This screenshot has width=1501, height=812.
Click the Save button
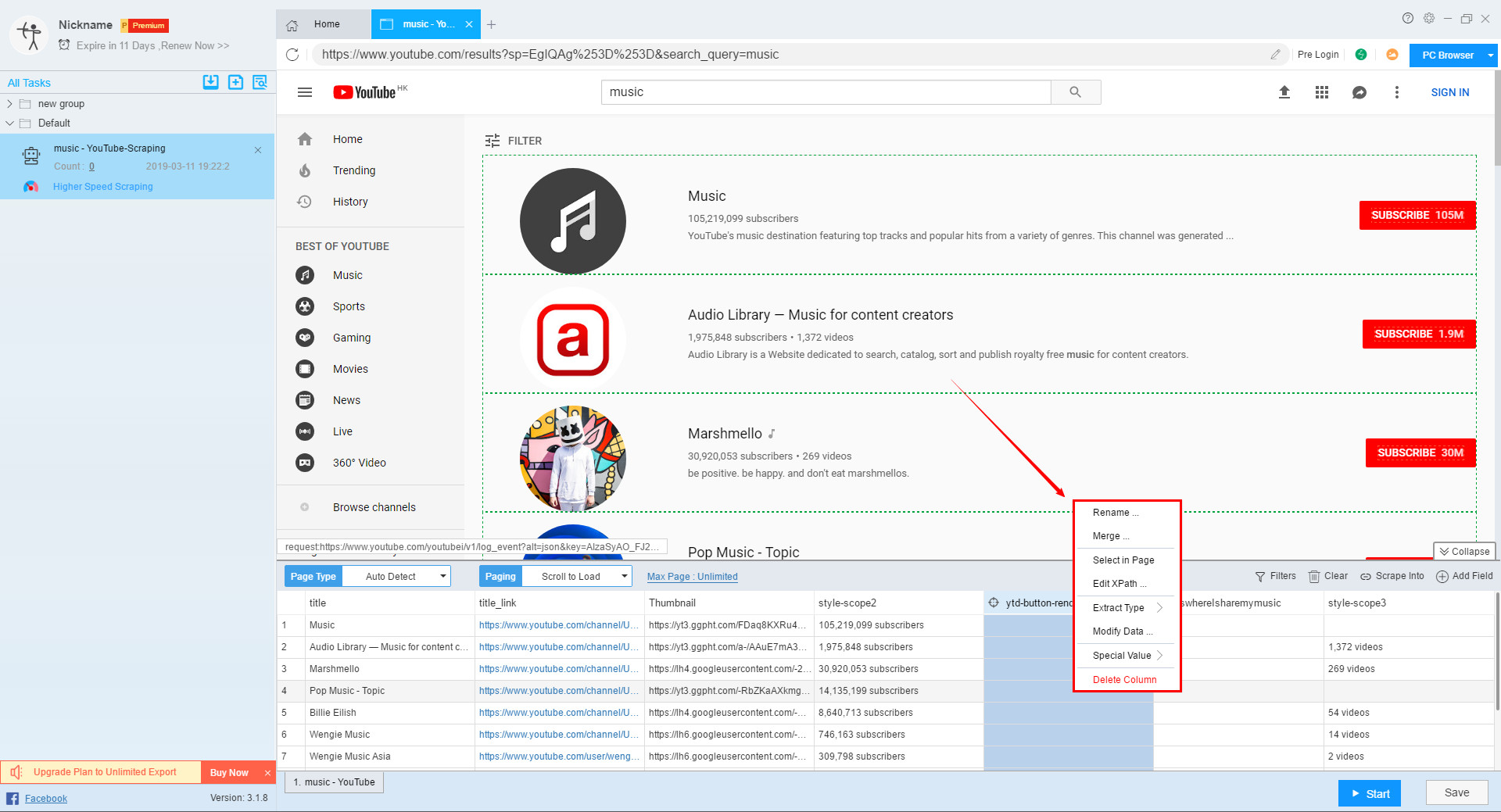[x=1456, y=792]
